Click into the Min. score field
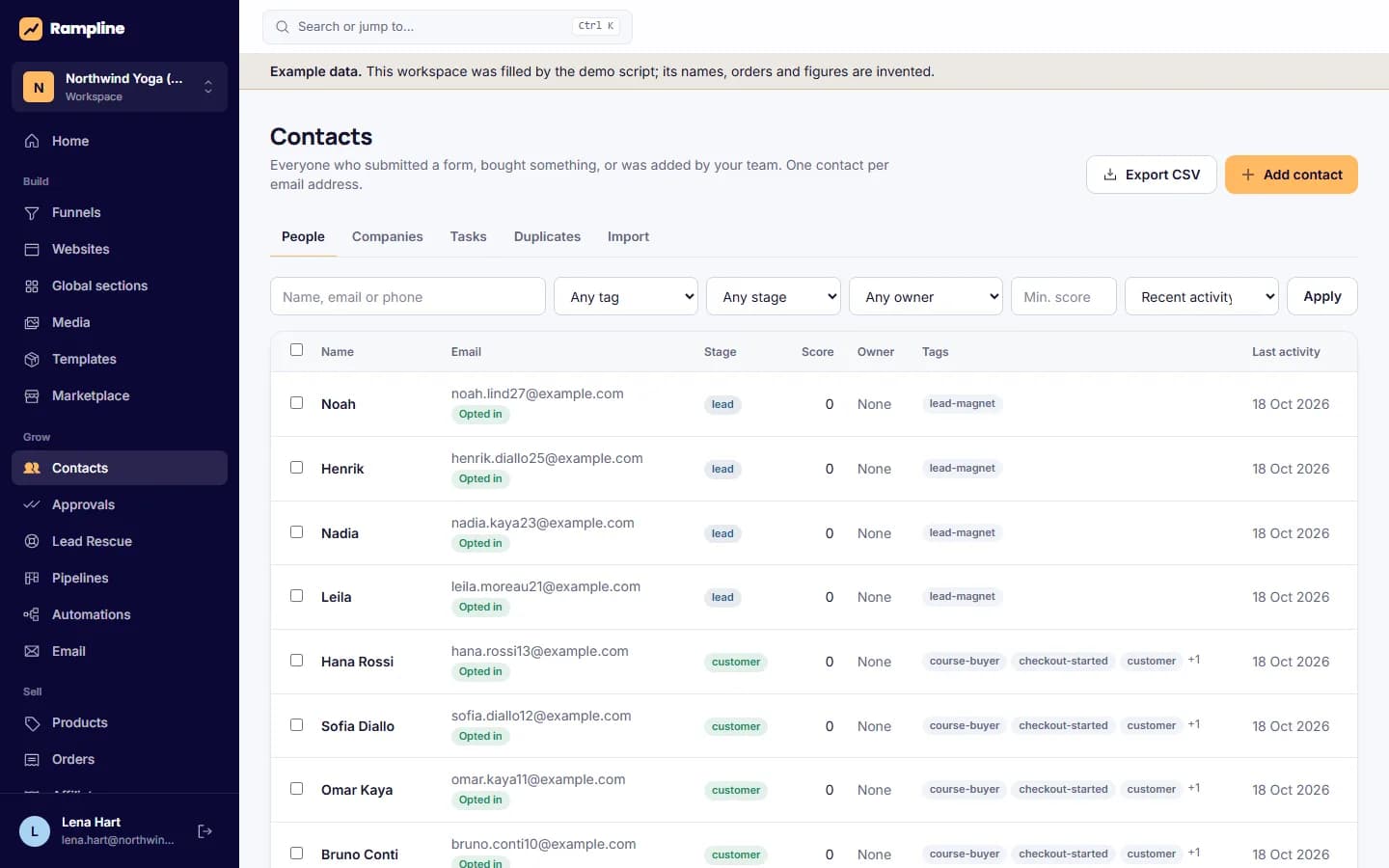Screen dimensions: 1389x868 pos(1064,296)
